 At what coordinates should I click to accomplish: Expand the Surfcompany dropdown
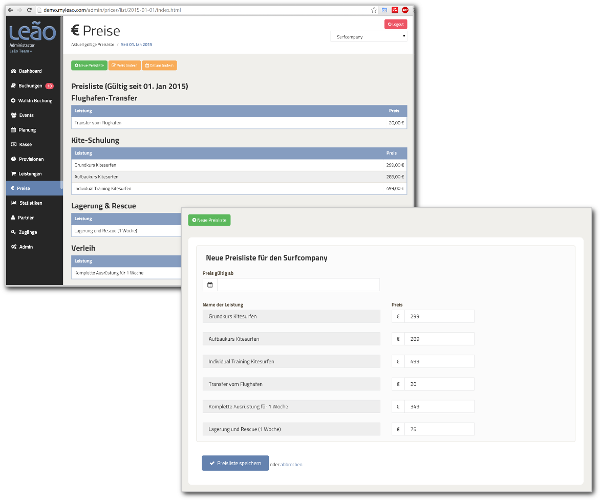point(369,36)
